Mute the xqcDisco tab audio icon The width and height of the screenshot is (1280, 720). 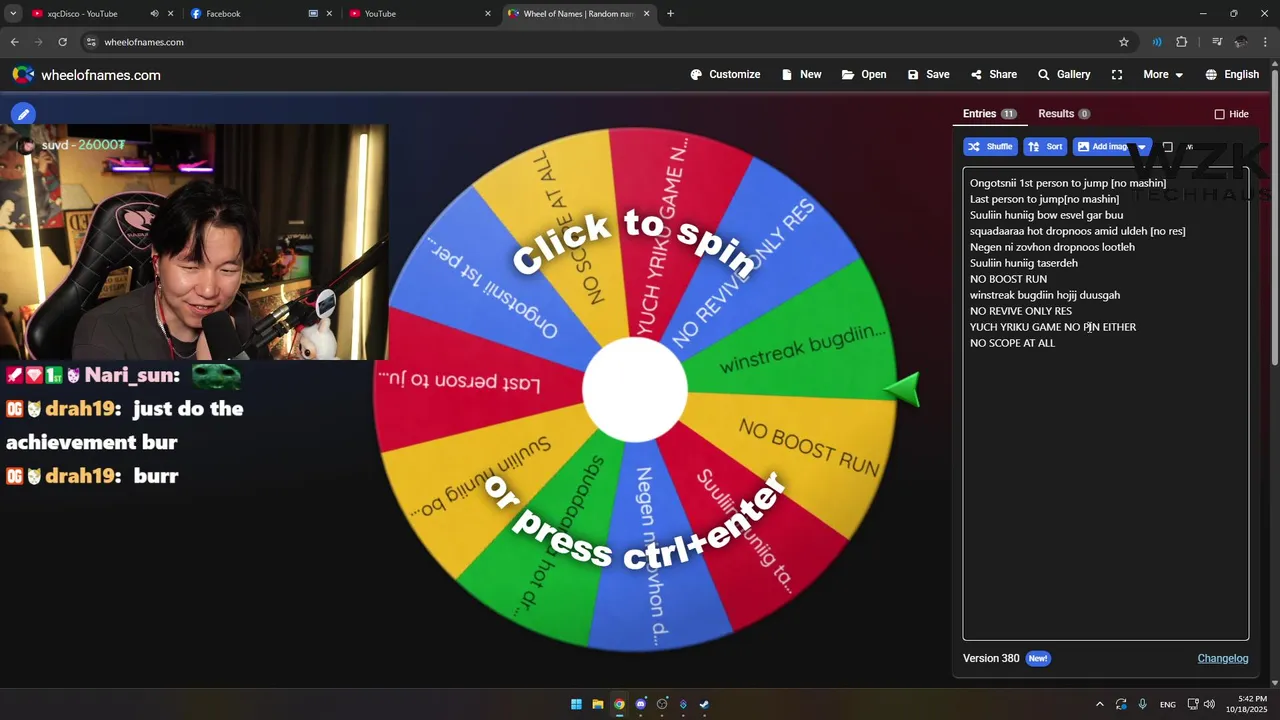[x=154, y=14]
